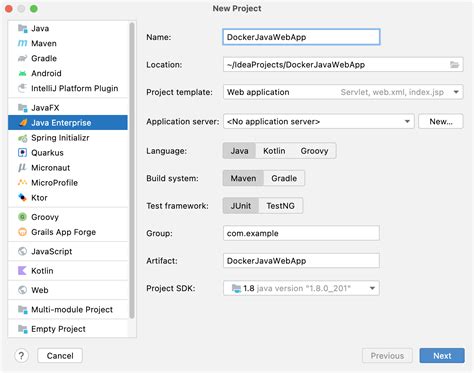The width and height of the screenshot is (474, 373).
Task: Click the JavaScript globe icon
Action: [x=23, y=251]
